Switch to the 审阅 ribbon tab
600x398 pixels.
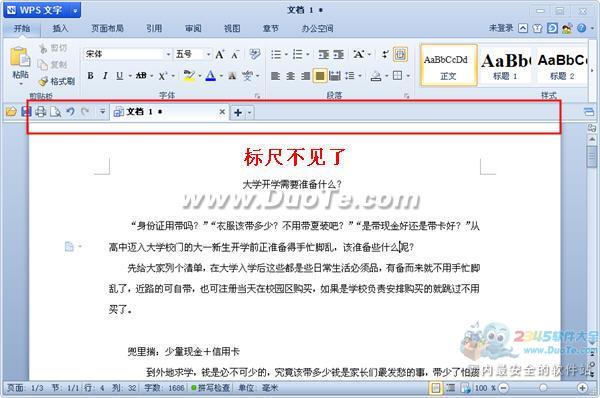pos(193,28)
